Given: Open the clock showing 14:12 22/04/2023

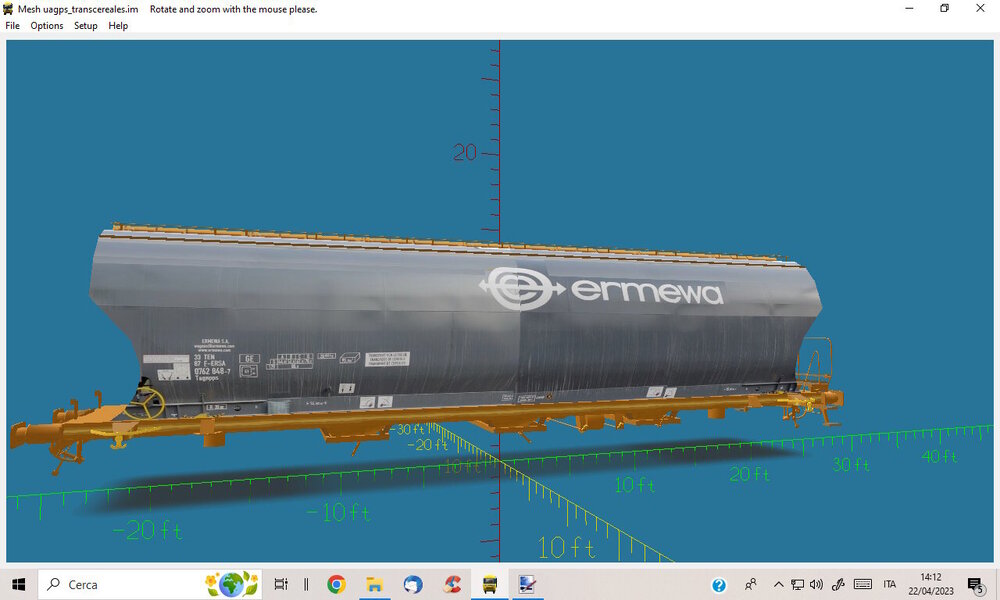Looking at the screenshot, I should pos(931,584).
